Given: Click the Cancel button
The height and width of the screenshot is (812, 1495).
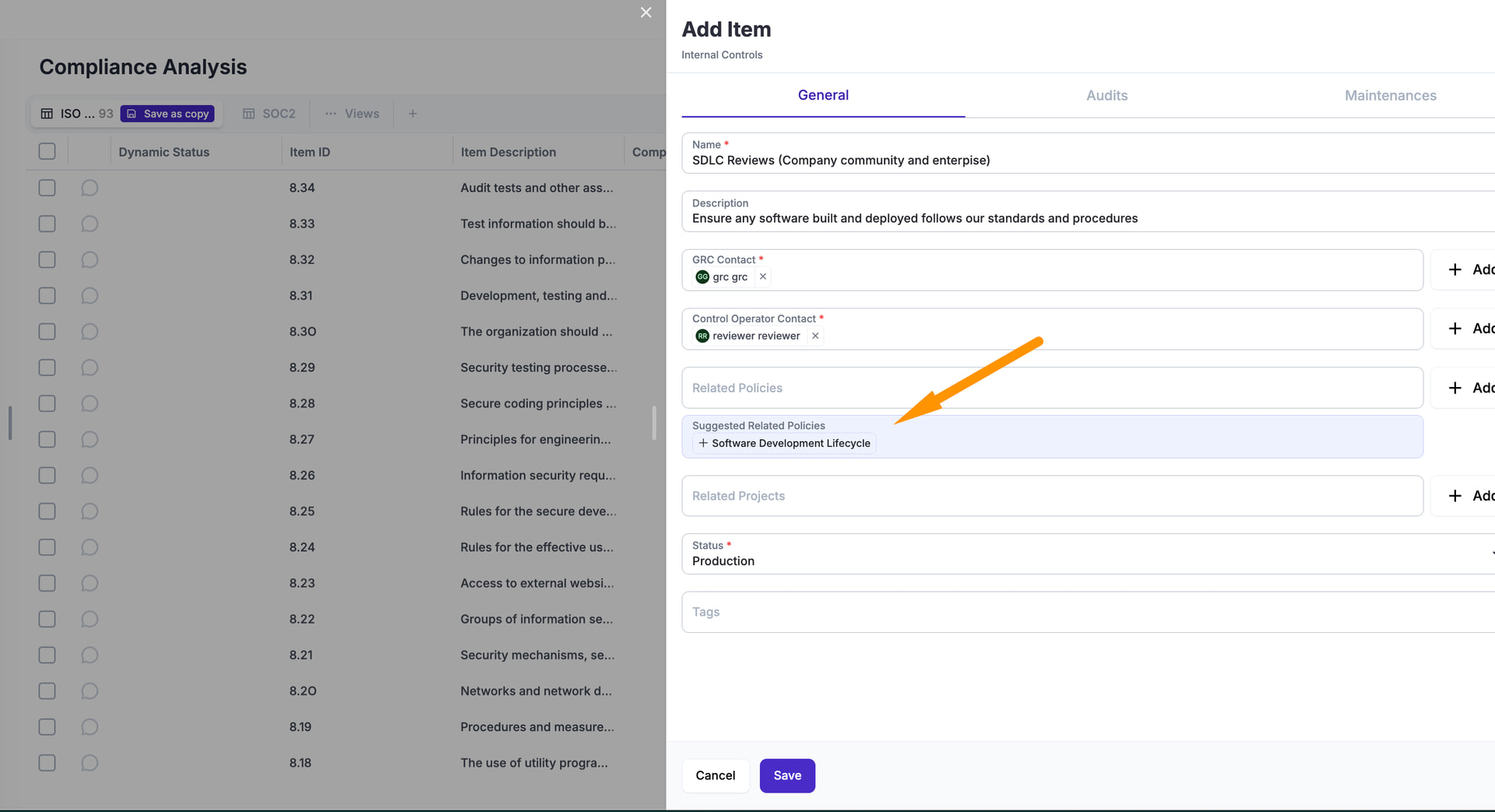Looking at the screenshot, I should point(715,775).
